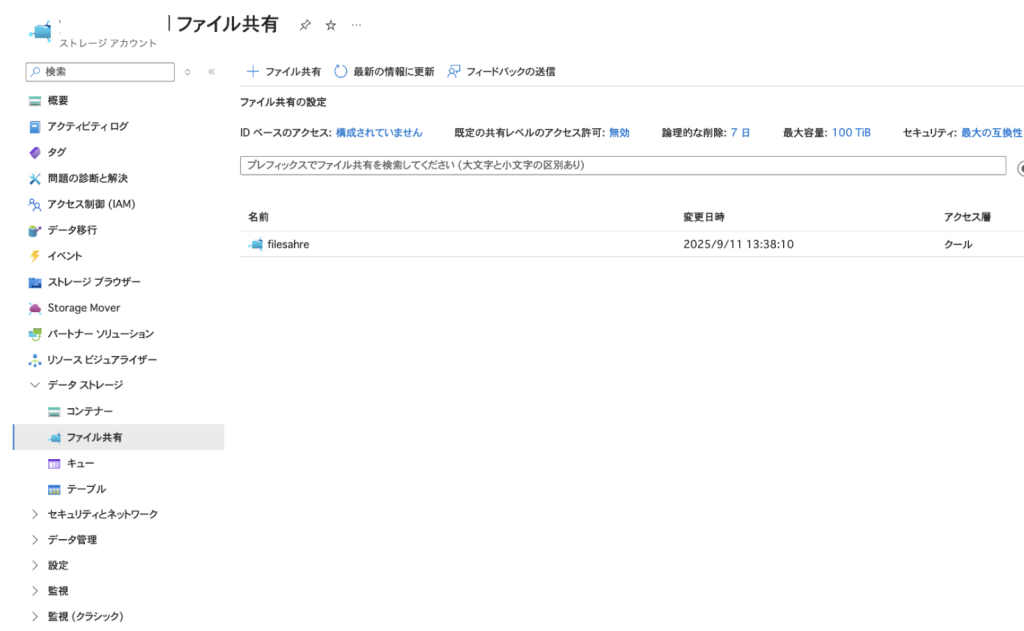
Task: Sort by the 変更日時 column header
Action: coord(704,217)
